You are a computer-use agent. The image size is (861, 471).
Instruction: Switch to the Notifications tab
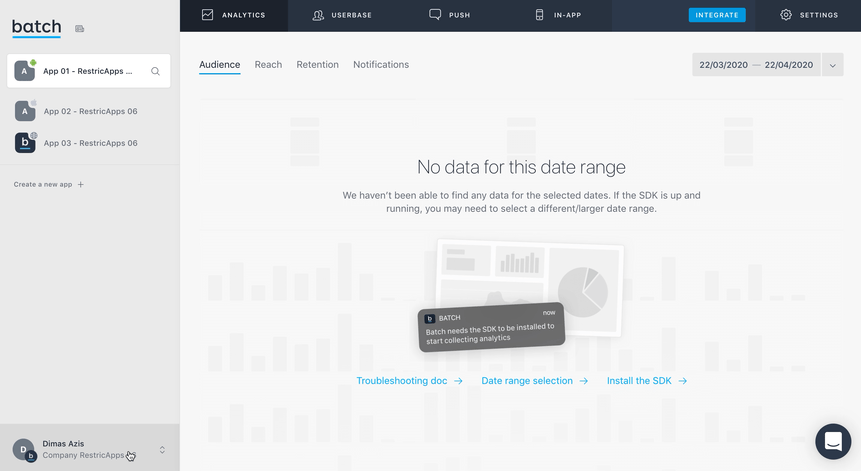[381, 65]
